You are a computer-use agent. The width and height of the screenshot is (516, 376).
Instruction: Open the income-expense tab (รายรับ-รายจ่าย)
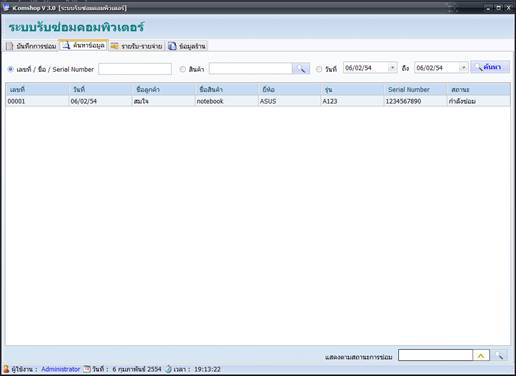(136, 46)
